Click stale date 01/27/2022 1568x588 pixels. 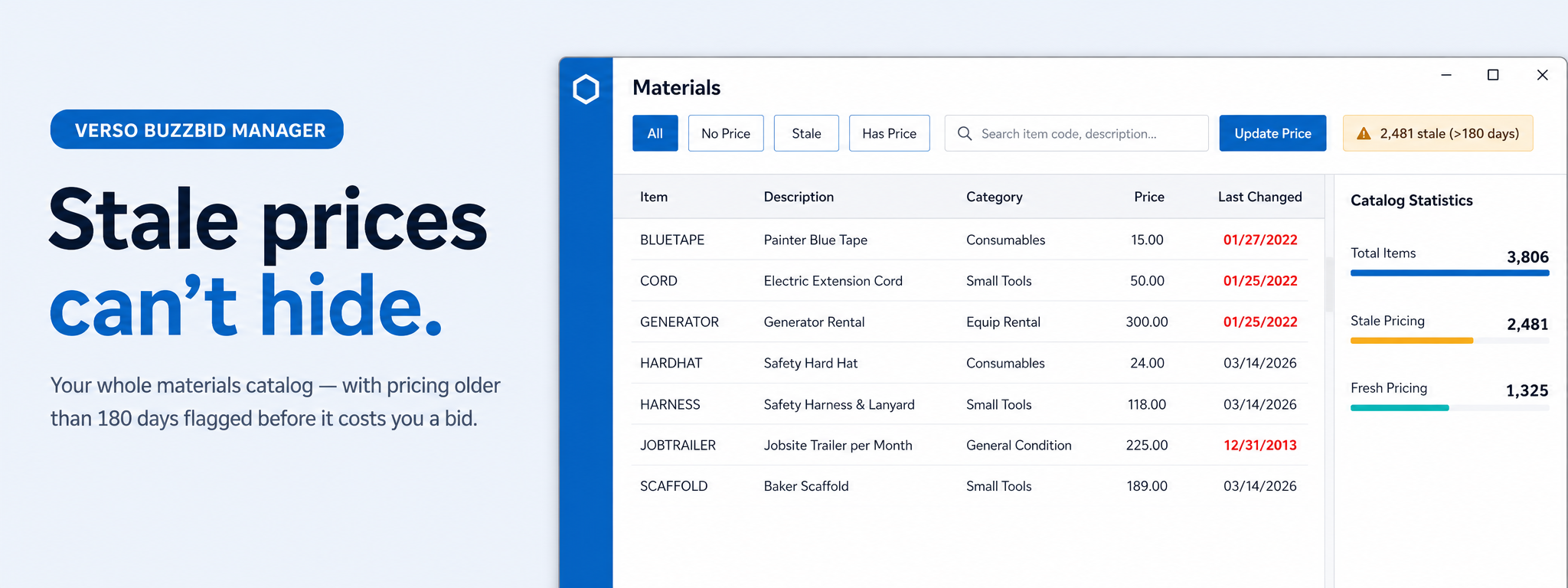1260,240
